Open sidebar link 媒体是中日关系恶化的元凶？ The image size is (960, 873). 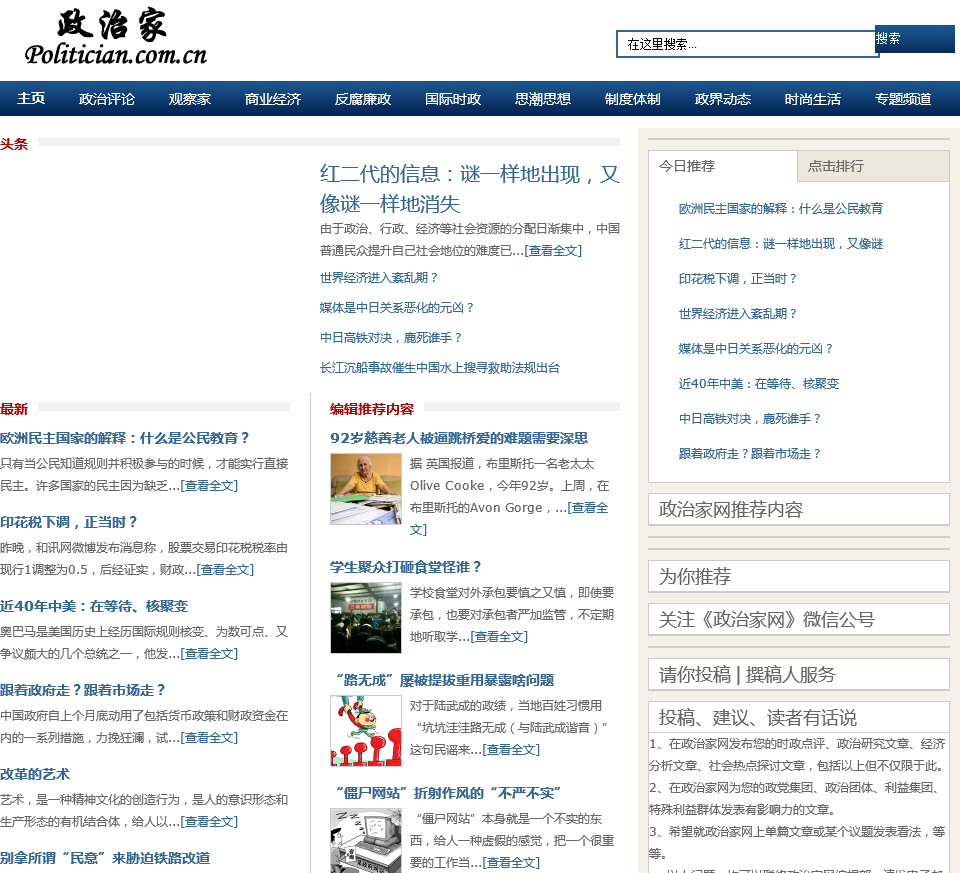pyautogui.click(x=756, y=348)
